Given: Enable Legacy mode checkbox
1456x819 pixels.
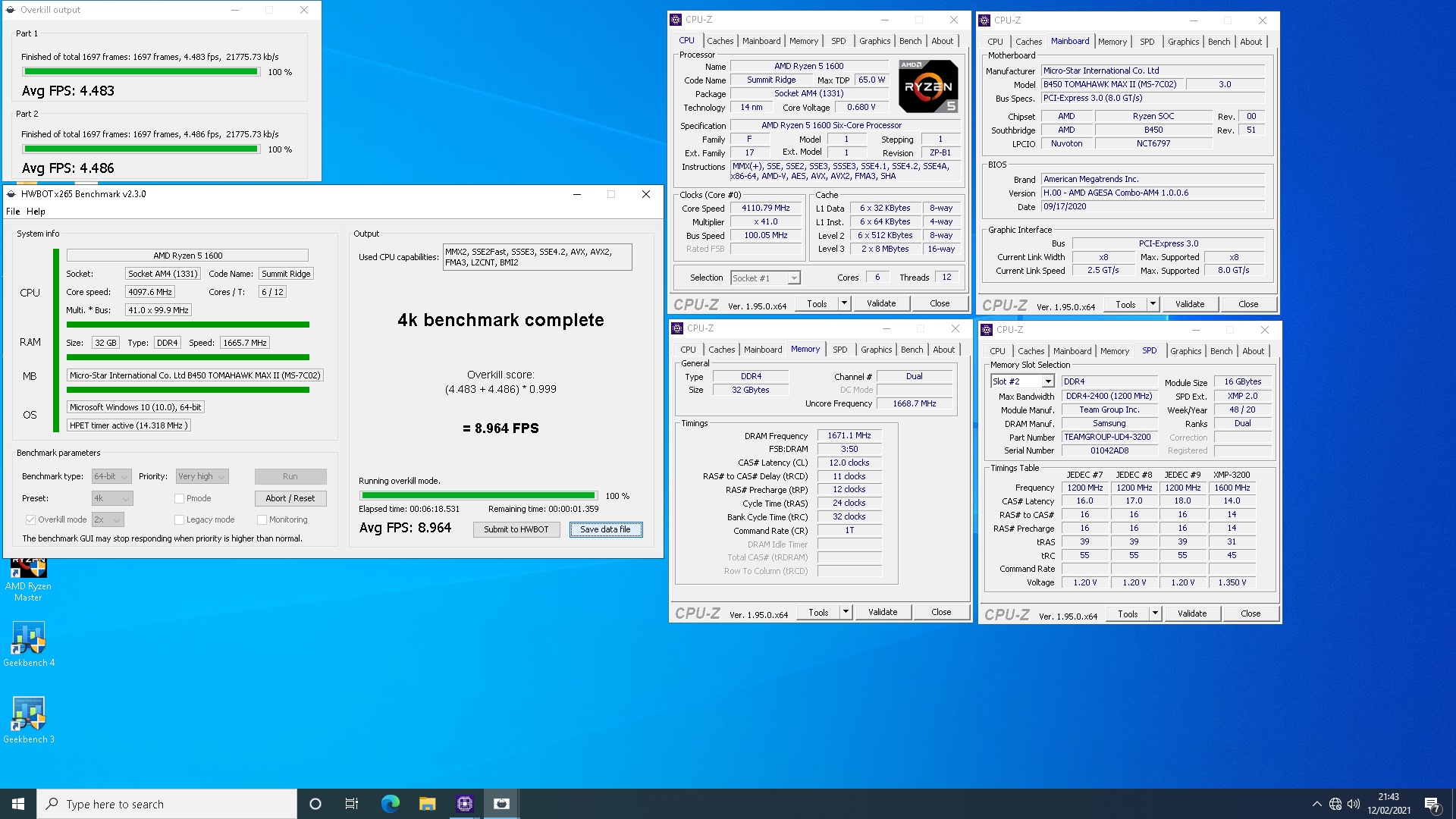Looking at the screenshot, I should pyautogui.click(x=180, y=519).
